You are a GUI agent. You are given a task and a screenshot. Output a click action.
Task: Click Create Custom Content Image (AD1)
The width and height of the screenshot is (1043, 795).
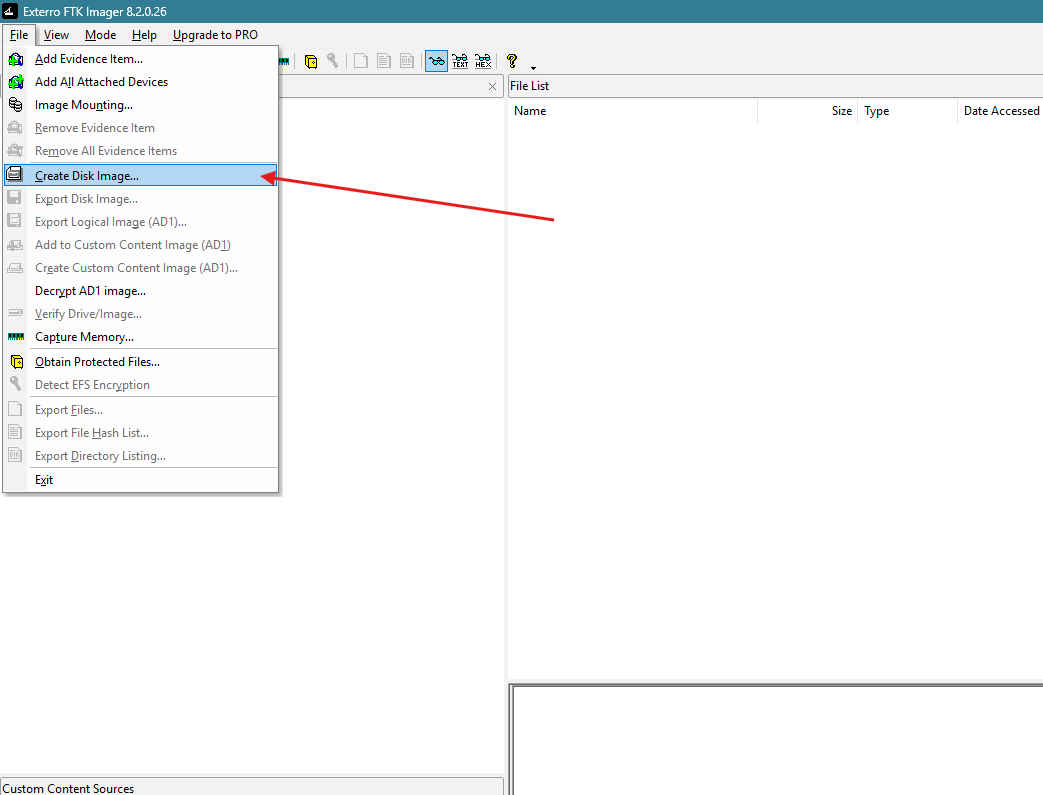point(140,268)
